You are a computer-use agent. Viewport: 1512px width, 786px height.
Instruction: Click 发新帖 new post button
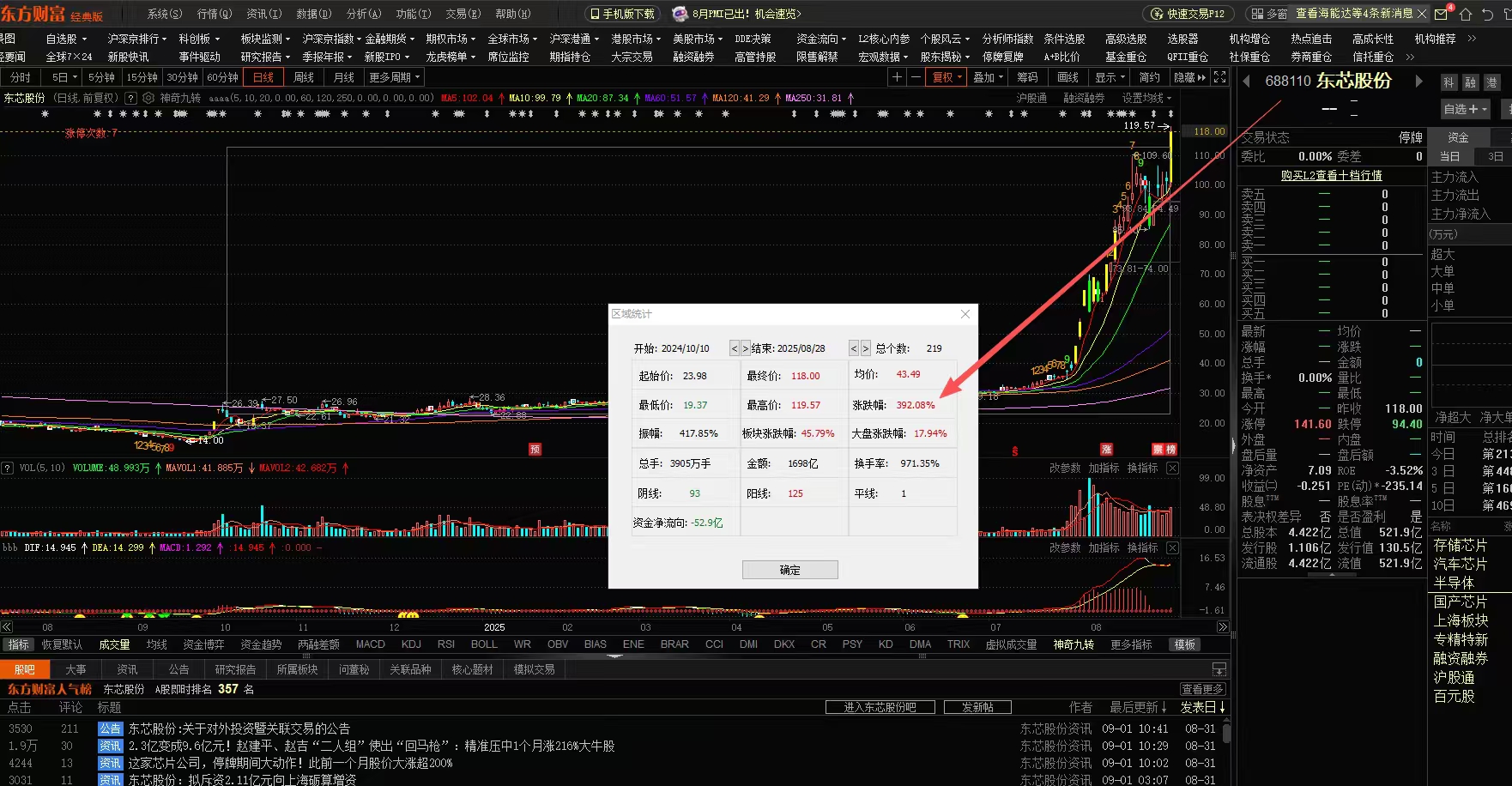[977, 707]
